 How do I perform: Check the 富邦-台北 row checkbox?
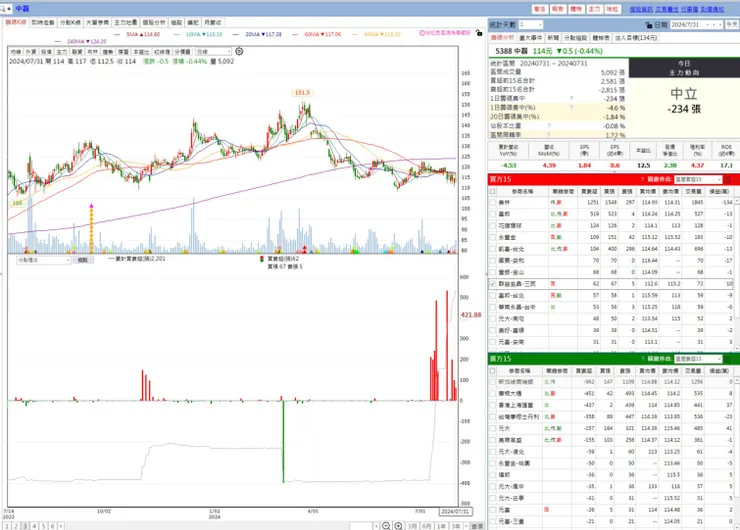point(493,295)
